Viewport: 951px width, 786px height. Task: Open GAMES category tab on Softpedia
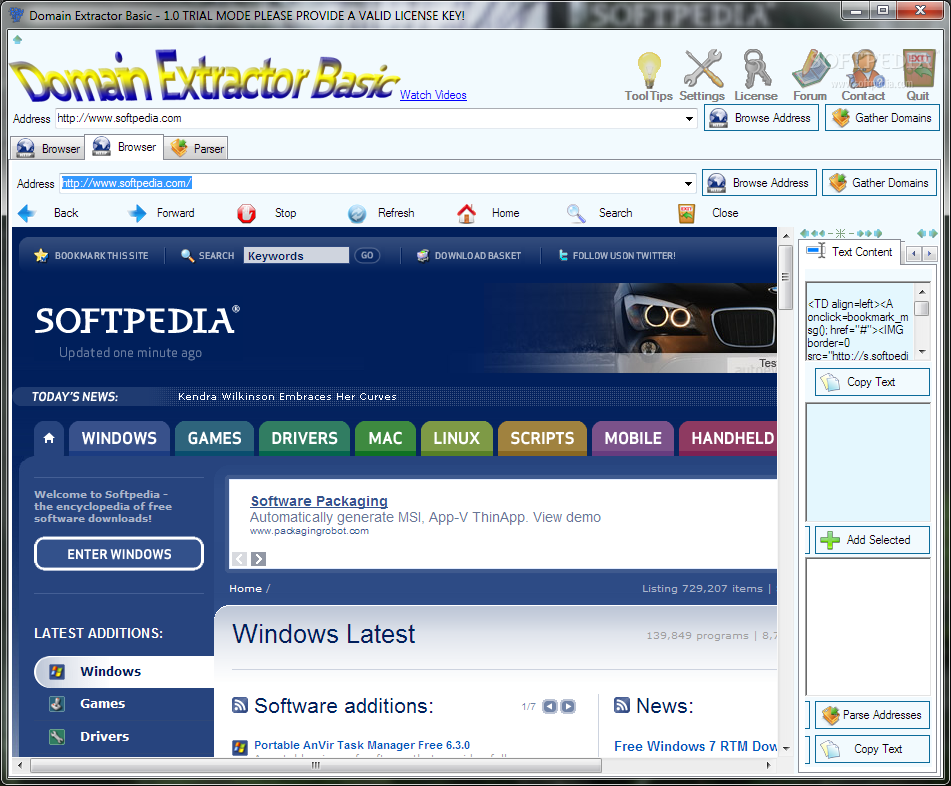(x=215, y=438)
